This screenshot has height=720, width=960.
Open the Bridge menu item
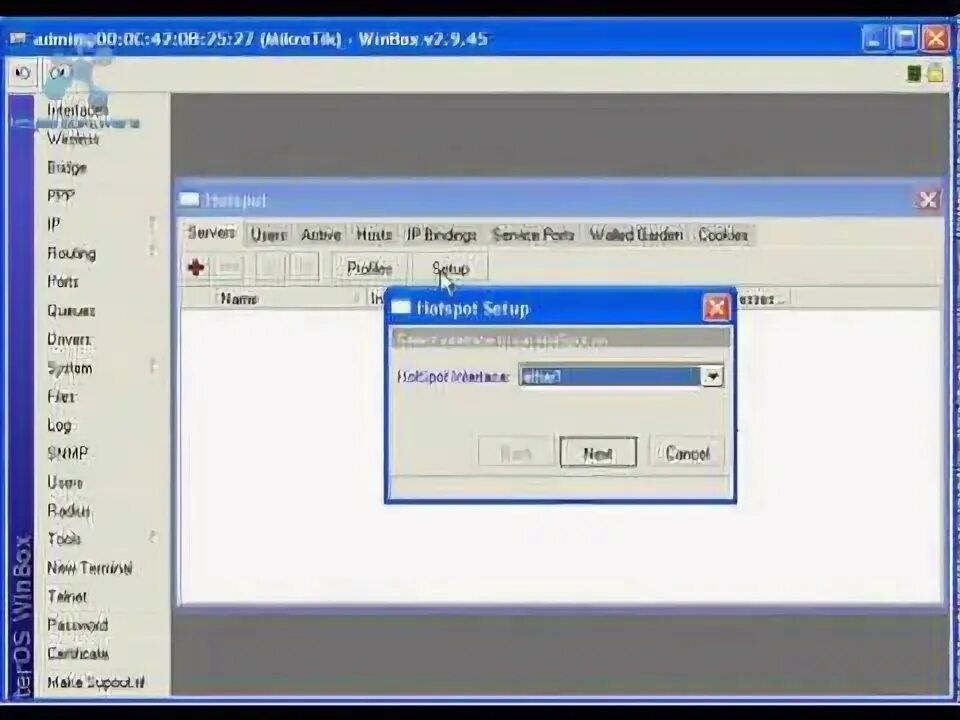[67, 167]
